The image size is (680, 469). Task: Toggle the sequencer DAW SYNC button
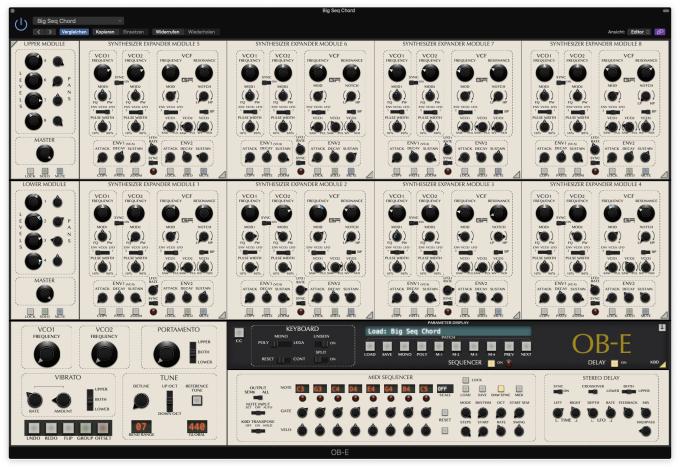pos(501,389)
